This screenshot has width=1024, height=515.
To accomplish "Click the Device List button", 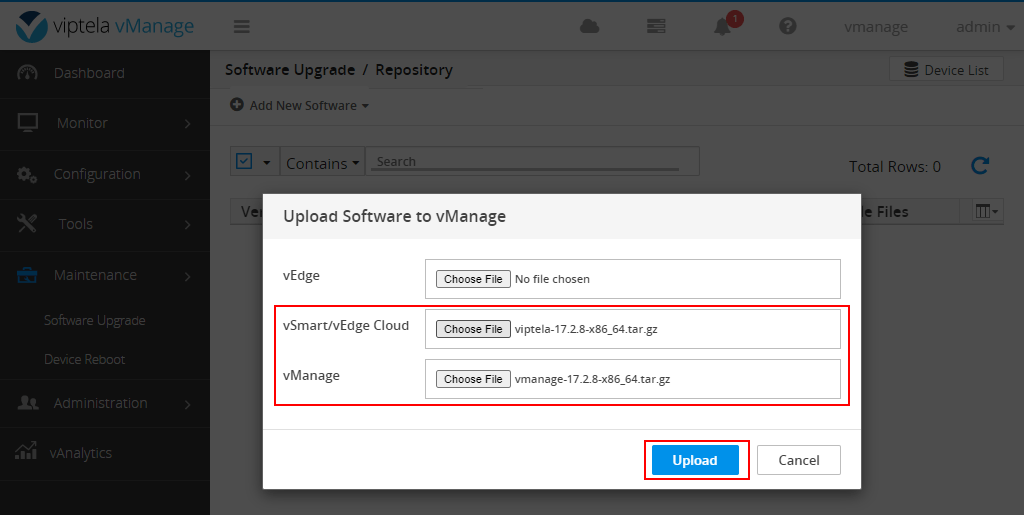I will pos(946,70).
